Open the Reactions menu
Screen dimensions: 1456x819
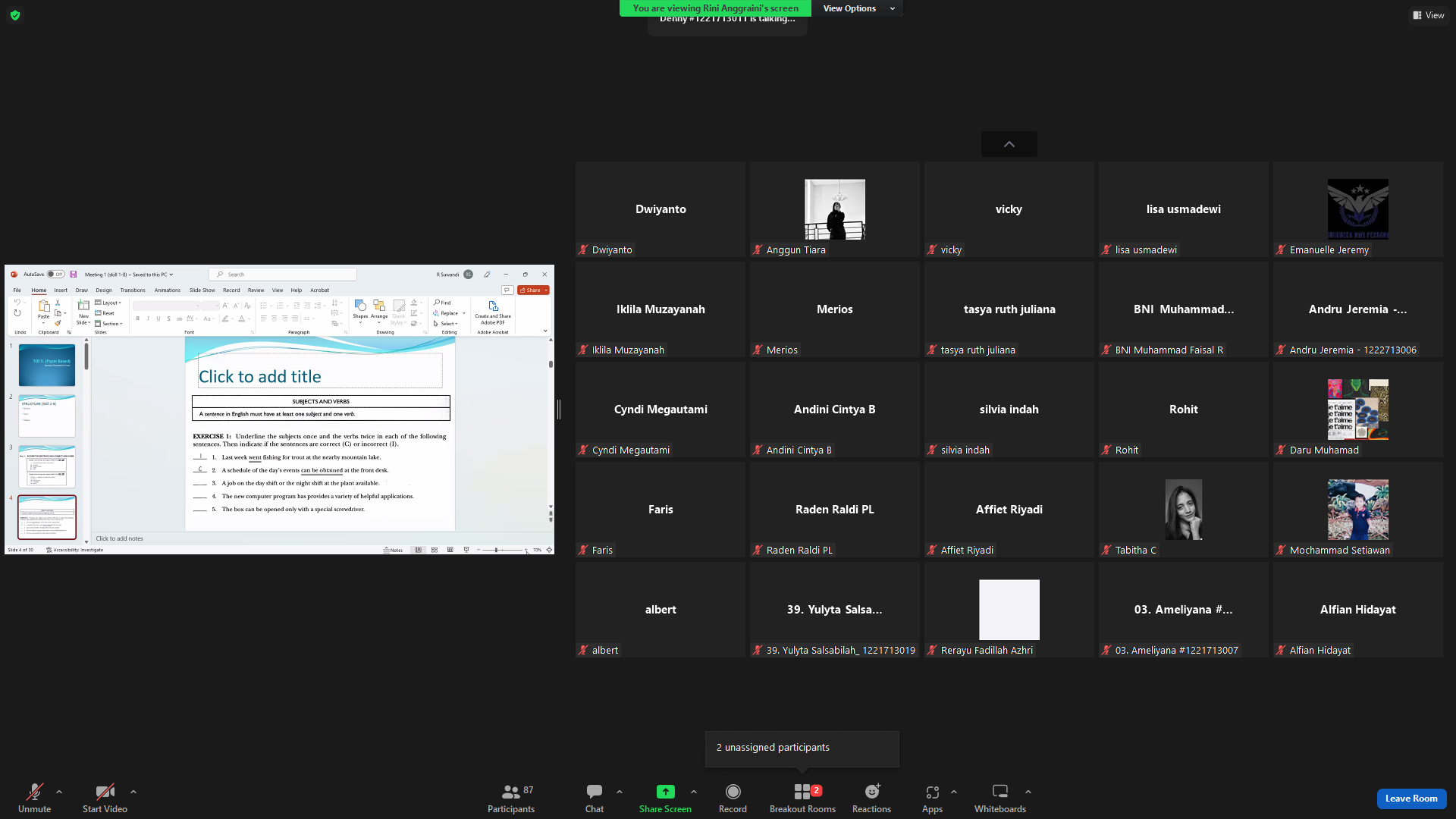(x=871, y=798)
